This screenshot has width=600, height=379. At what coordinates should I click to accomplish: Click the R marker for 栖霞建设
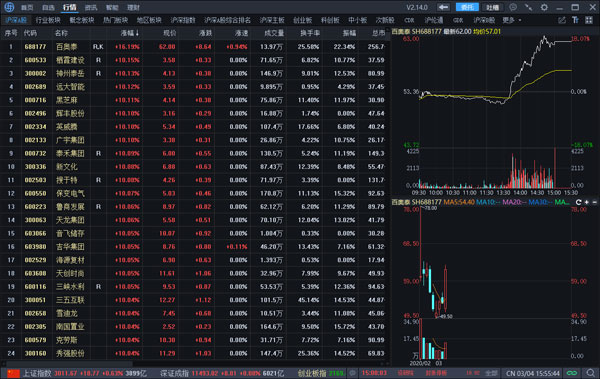point(98,60)
